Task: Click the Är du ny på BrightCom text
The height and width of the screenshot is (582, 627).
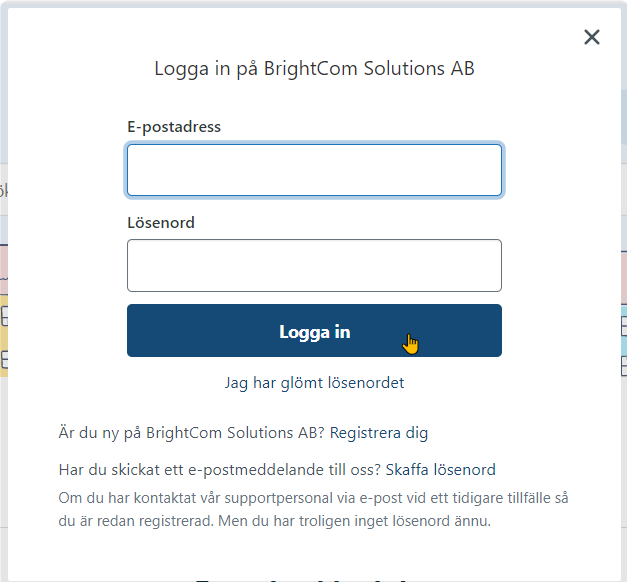Action: (x=192, y=433)
